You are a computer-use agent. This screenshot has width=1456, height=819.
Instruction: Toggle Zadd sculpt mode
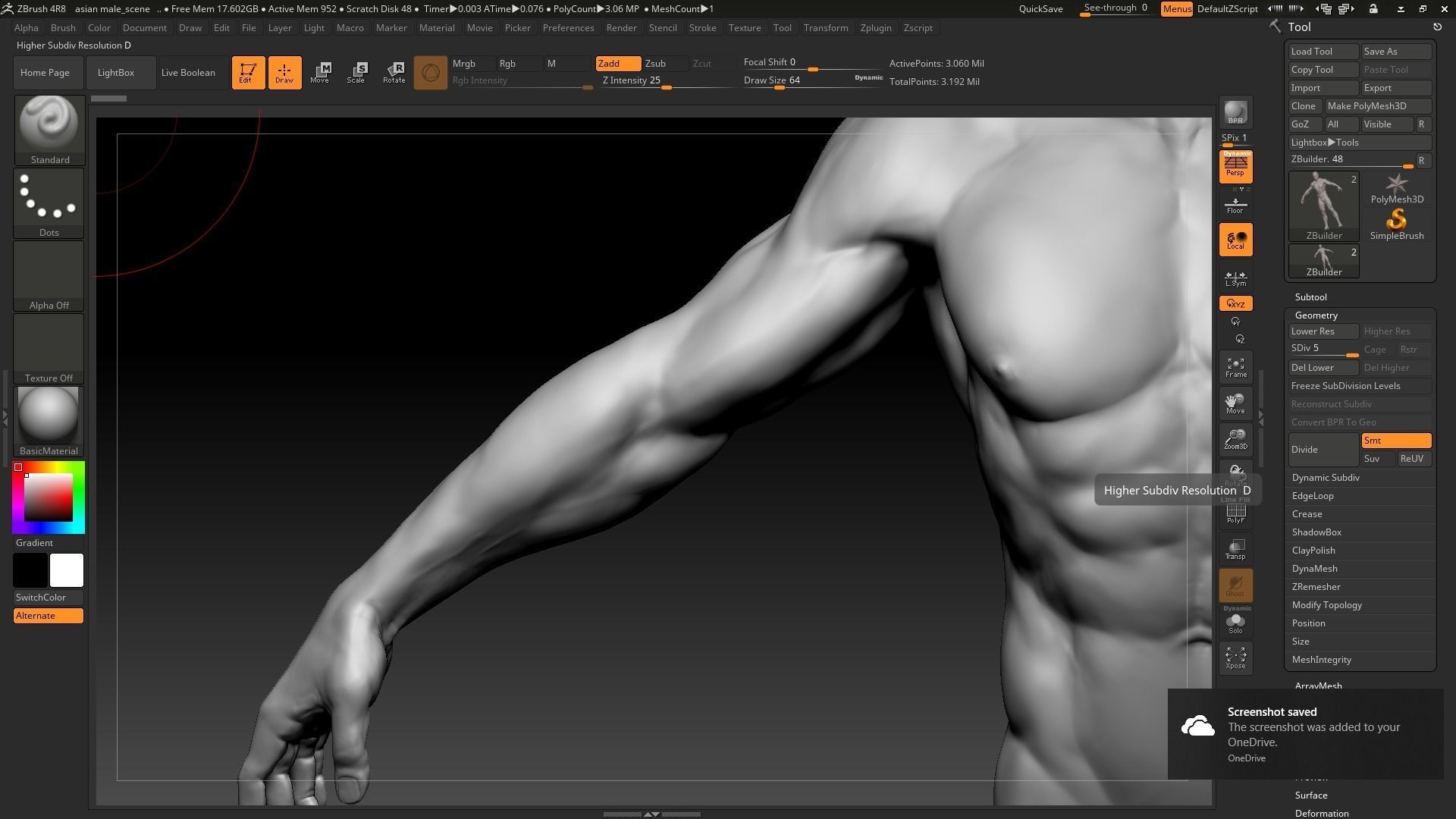[x=618, y=64]
